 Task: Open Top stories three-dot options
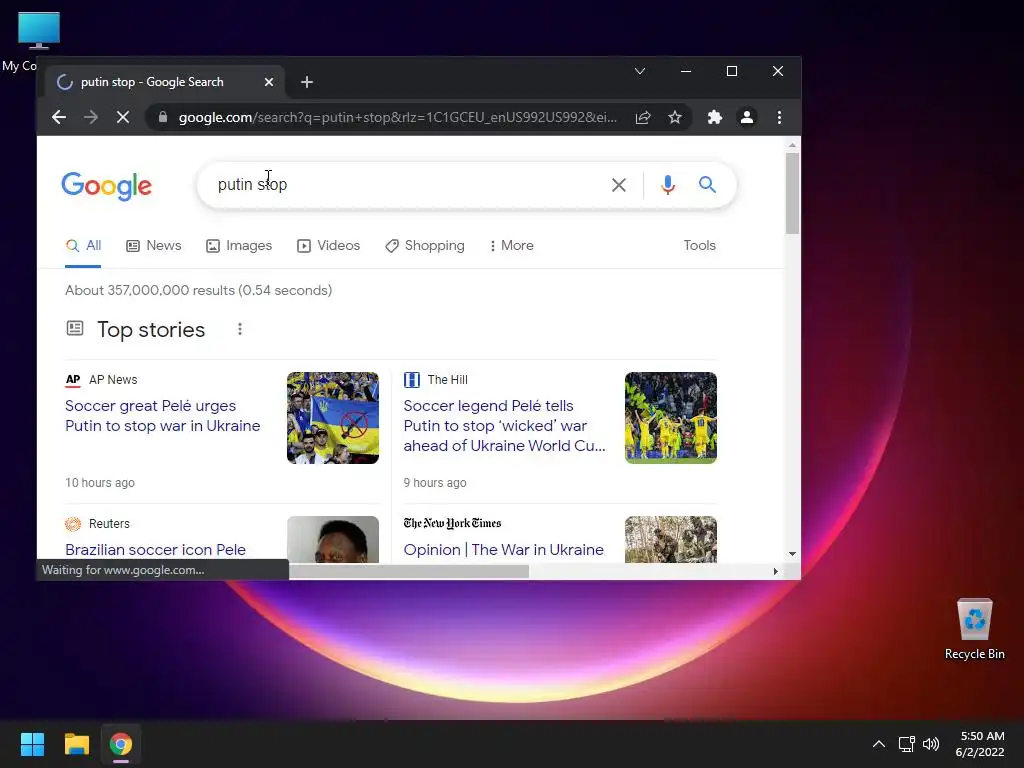[x=240, y=329]
